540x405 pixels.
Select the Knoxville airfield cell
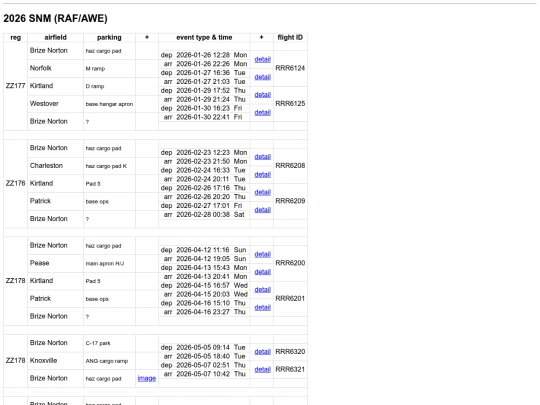tap(55, 361)
